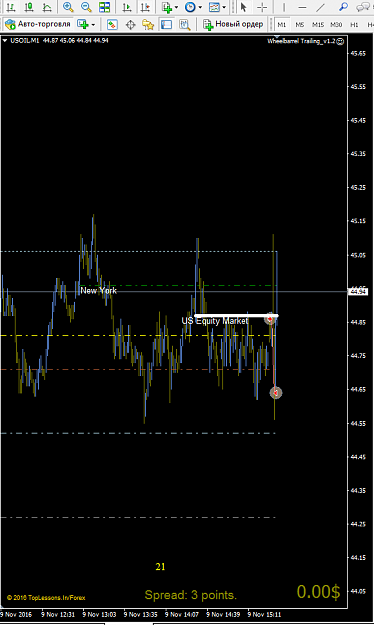Click the TopLessons.In/Forex copyright text

tap(46, 597)
